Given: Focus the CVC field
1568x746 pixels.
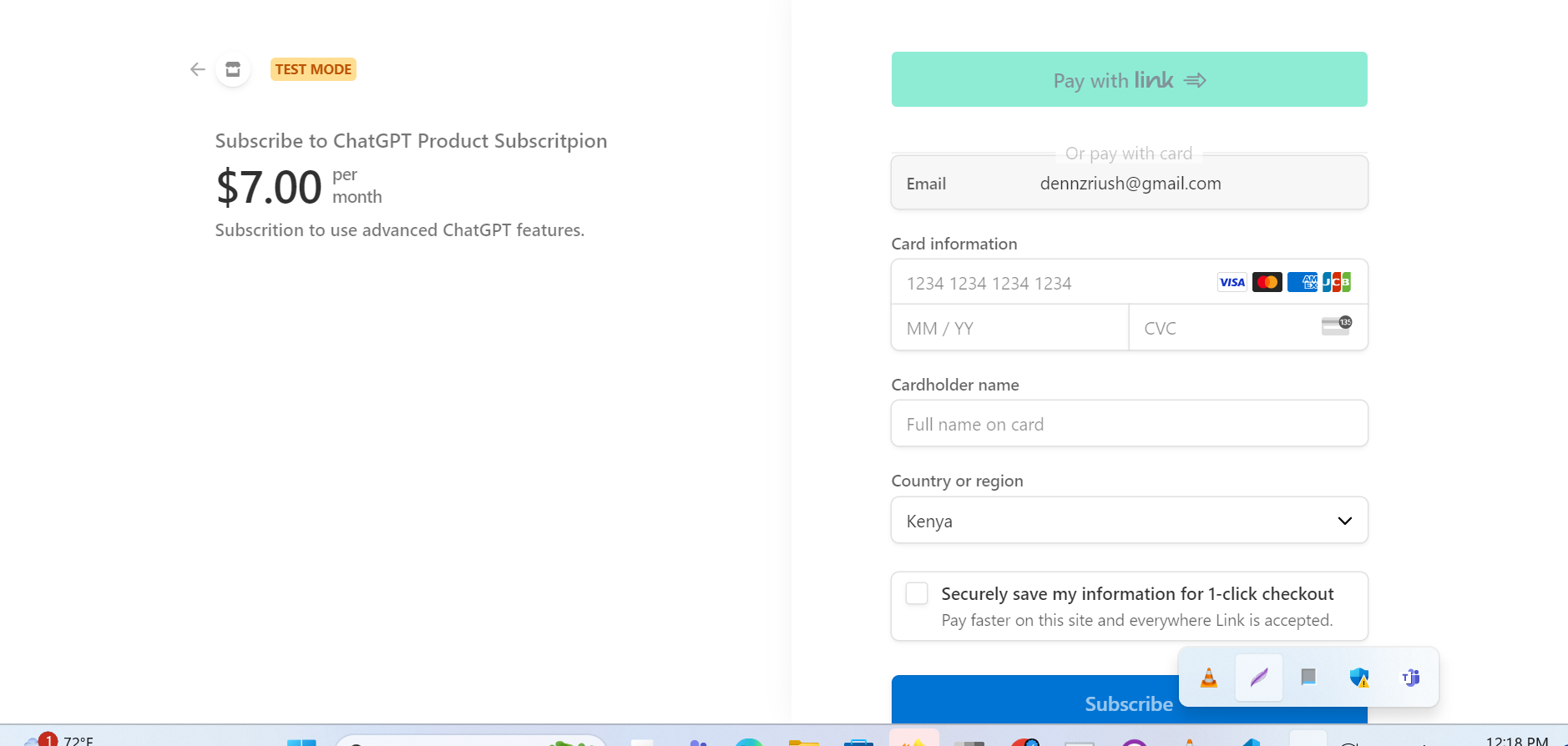Looking at the screenshot, I should 1248,328.
